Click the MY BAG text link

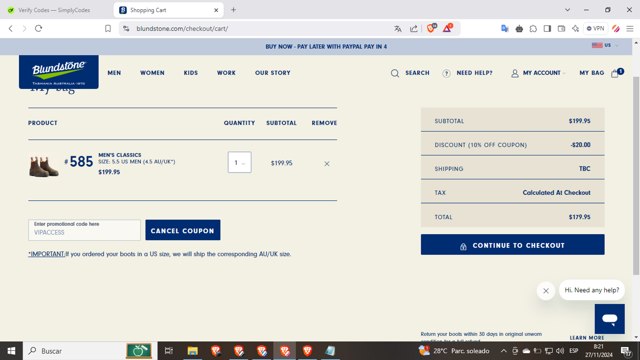(591, 73)
